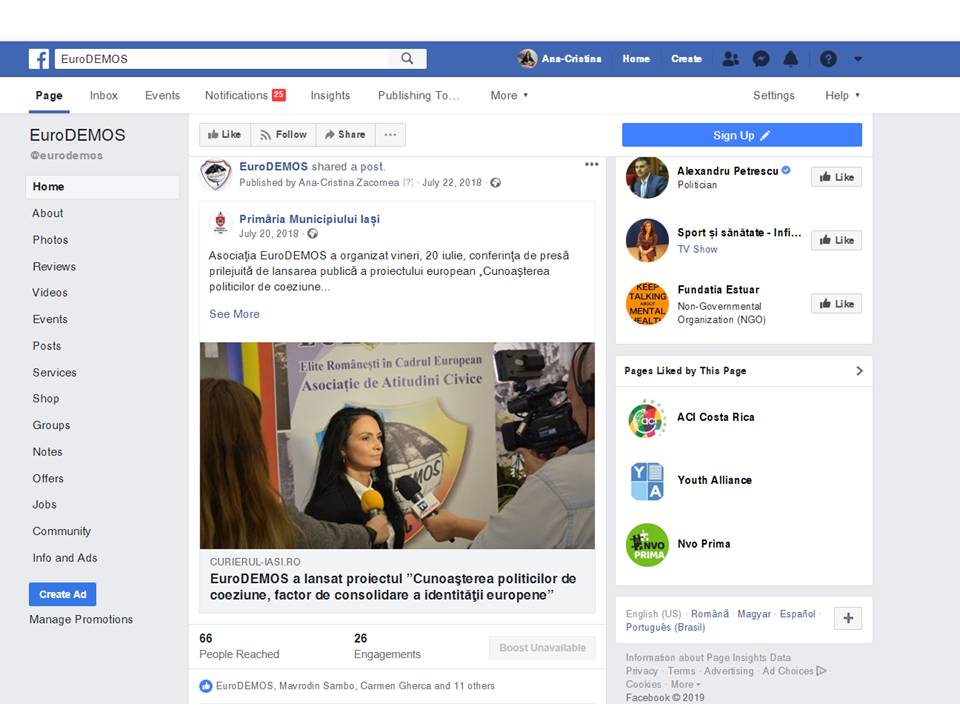Open the More dropdown in page tabs
Image resolution: width=960 pixels, height=720 pixels.
pyautogui.click(x=509, y=96)
